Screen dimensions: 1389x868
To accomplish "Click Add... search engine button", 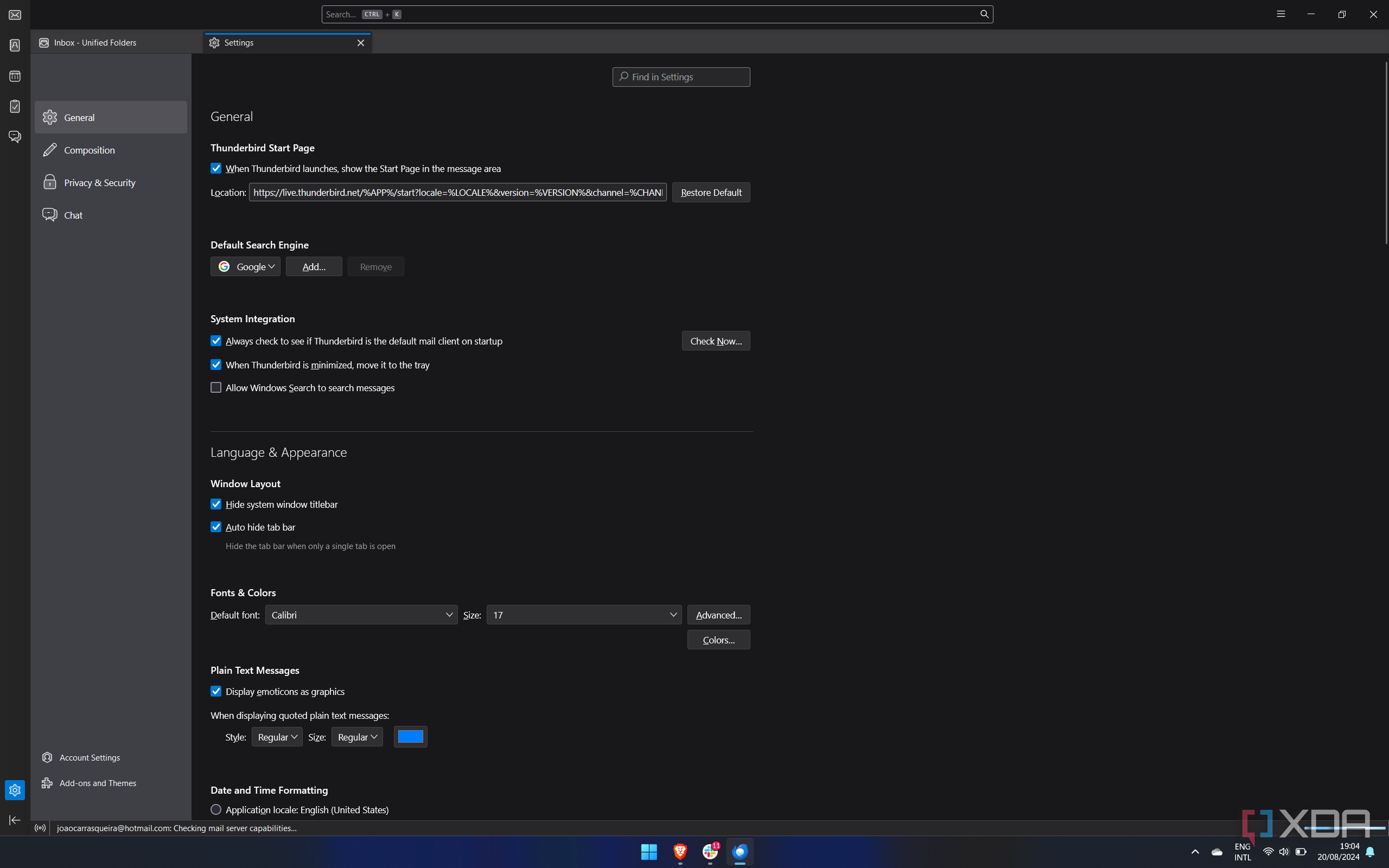I will (x=314, y=266).
